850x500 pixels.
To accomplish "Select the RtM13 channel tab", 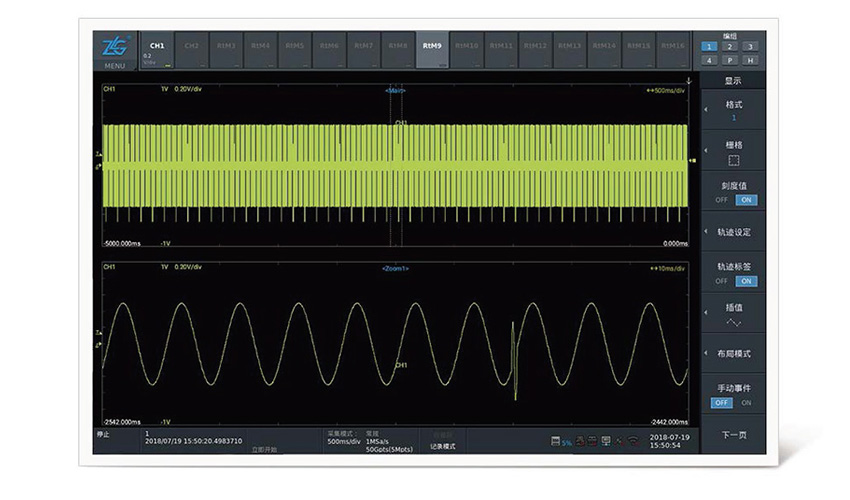I will pos(570,50).
